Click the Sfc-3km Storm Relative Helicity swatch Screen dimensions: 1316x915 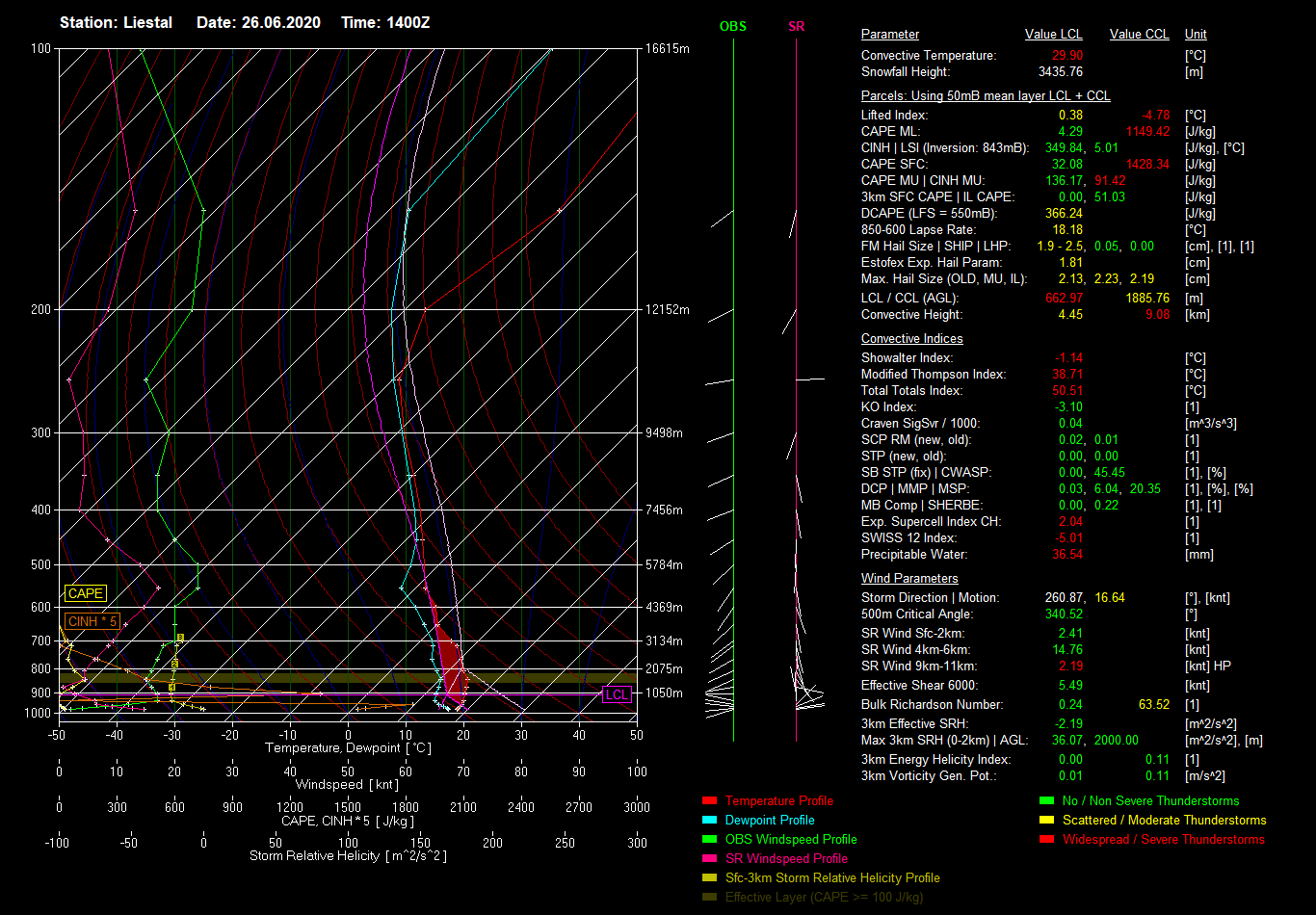709,877
